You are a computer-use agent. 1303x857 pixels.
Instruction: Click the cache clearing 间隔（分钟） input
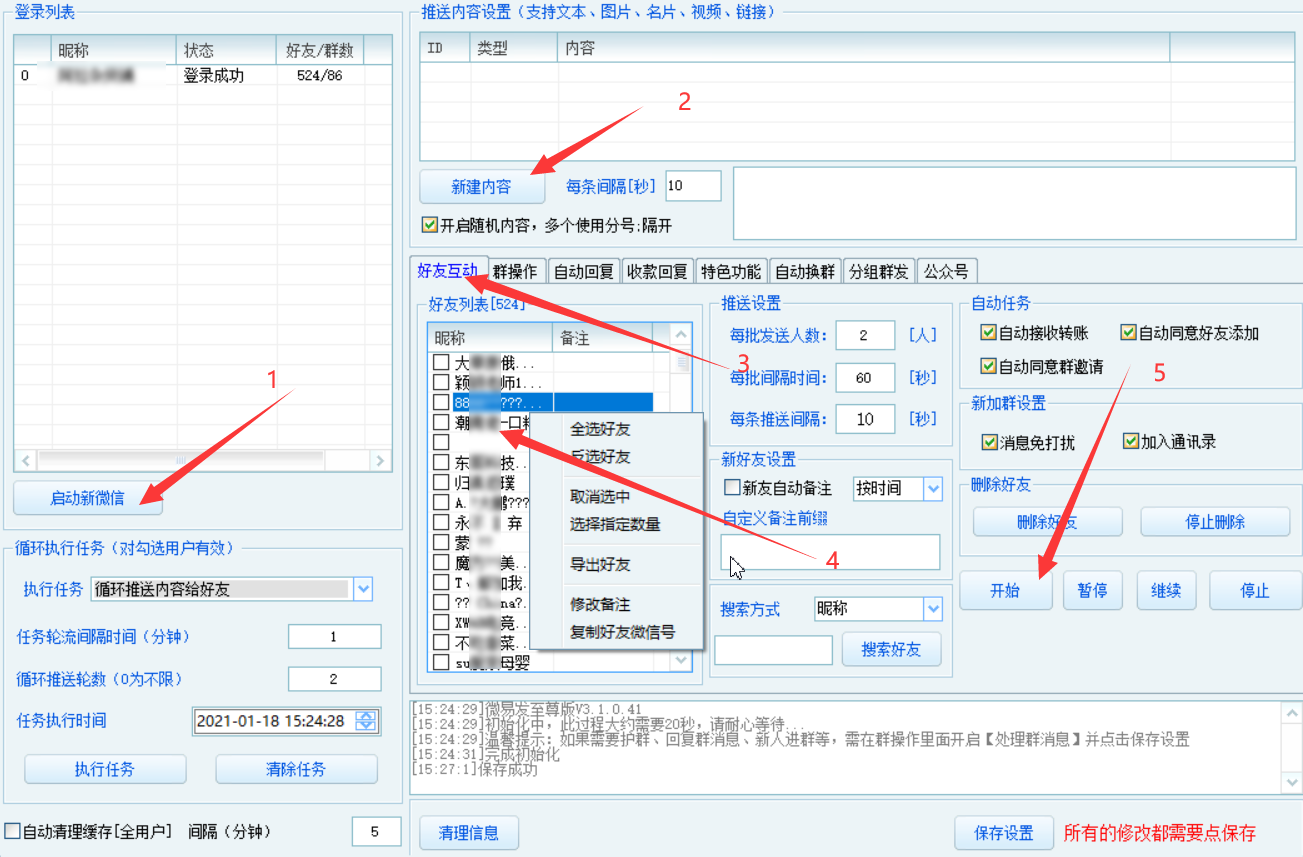375,831
